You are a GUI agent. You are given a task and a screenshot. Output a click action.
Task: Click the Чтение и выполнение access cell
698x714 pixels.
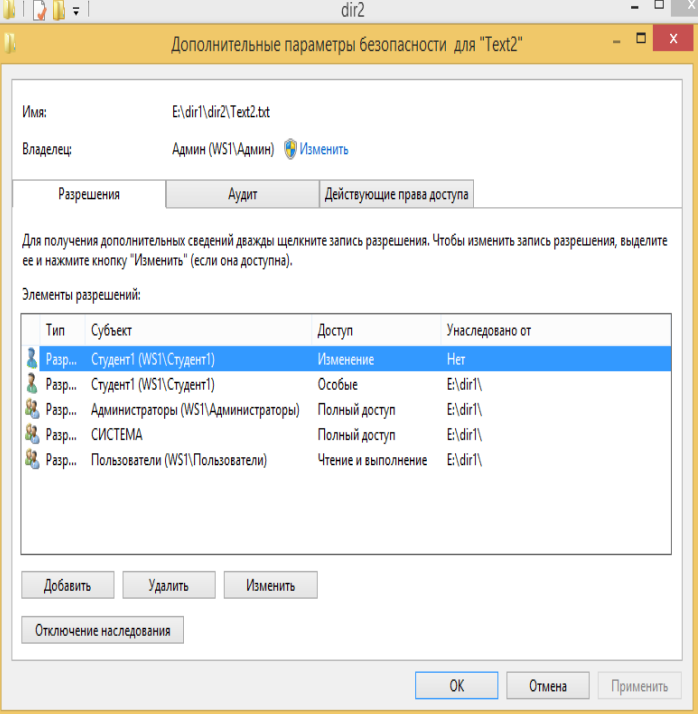(372, 460)
